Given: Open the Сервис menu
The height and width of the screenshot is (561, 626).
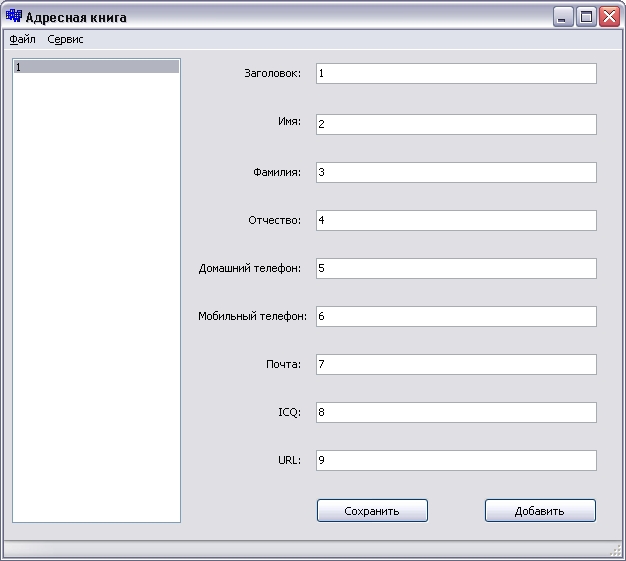Looking at the screenshot, I should tap(65, 40).
